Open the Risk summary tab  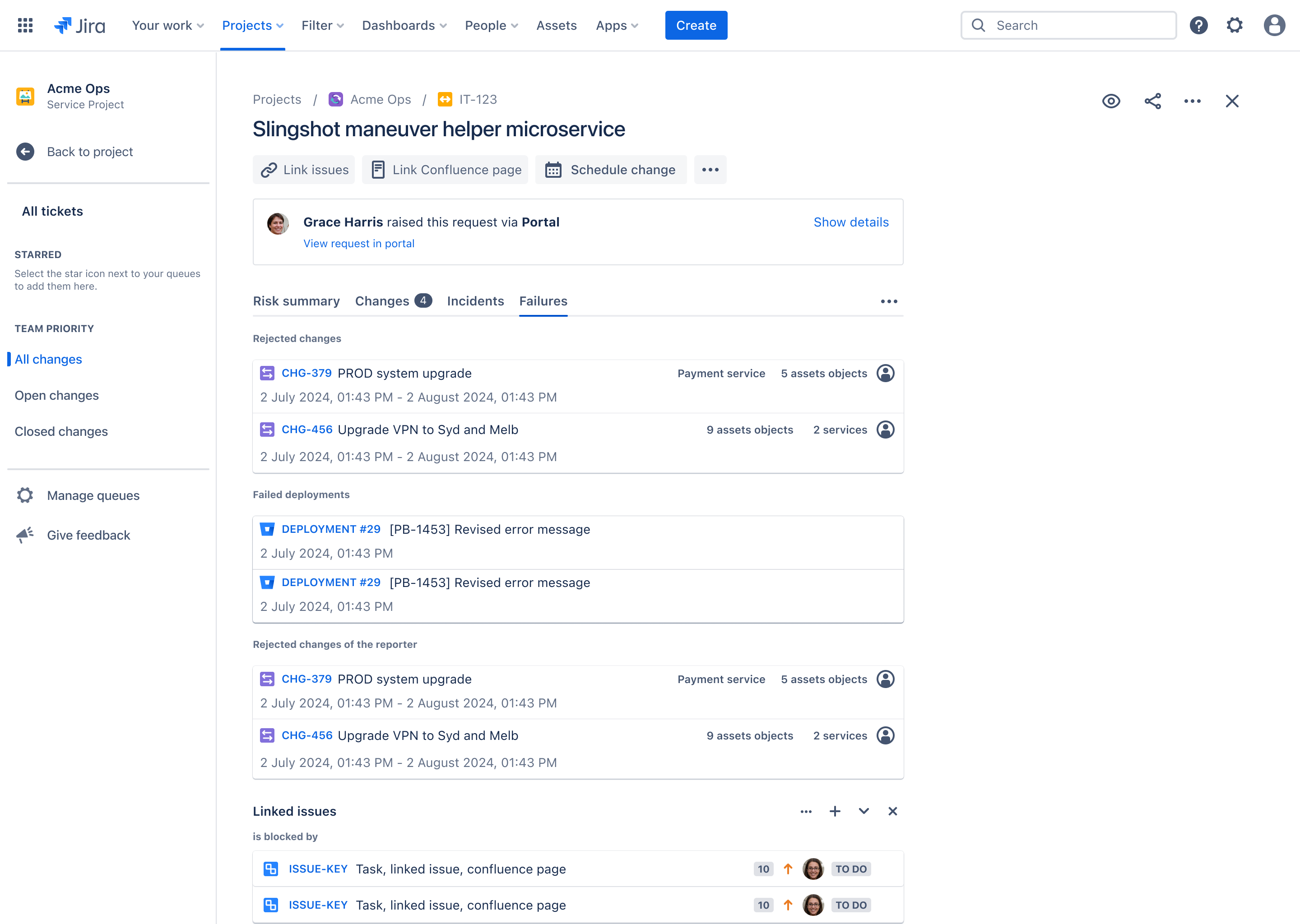tap(296, 301)
